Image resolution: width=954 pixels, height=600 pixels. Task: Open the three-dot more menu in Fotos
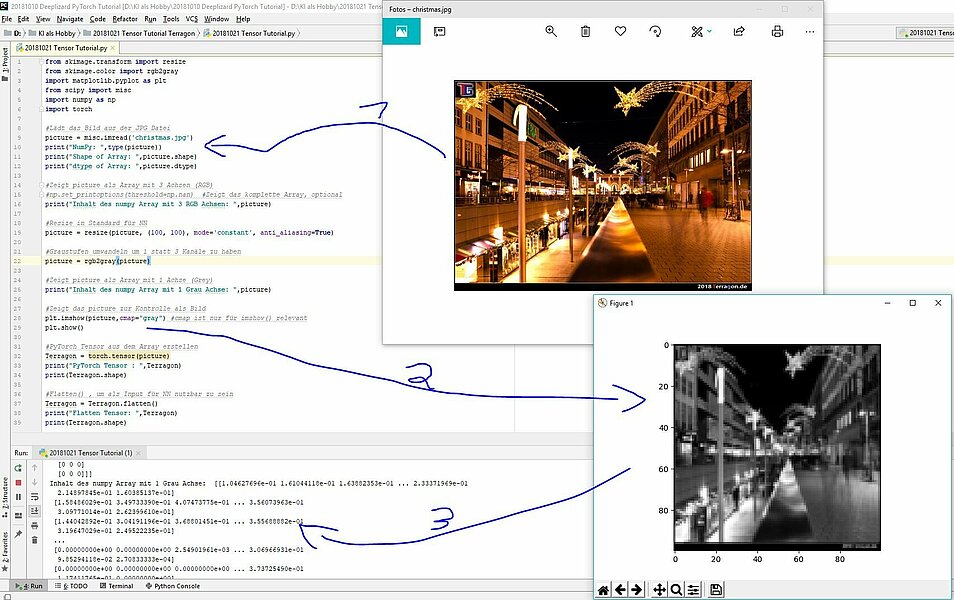click(x=810, y=31)
